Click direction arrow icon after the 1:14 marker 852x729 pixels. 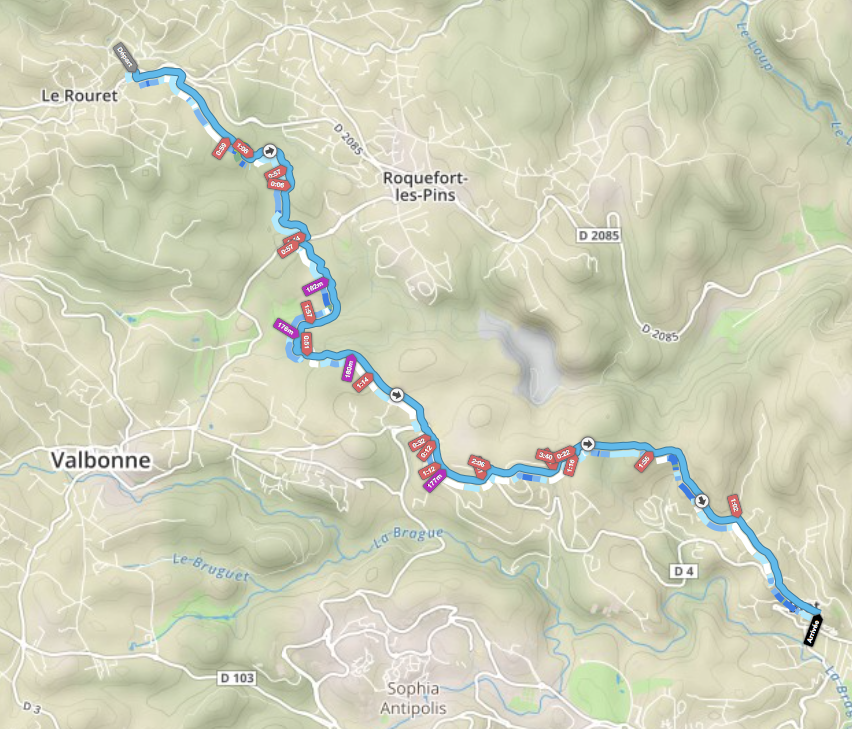coord(397,394)
